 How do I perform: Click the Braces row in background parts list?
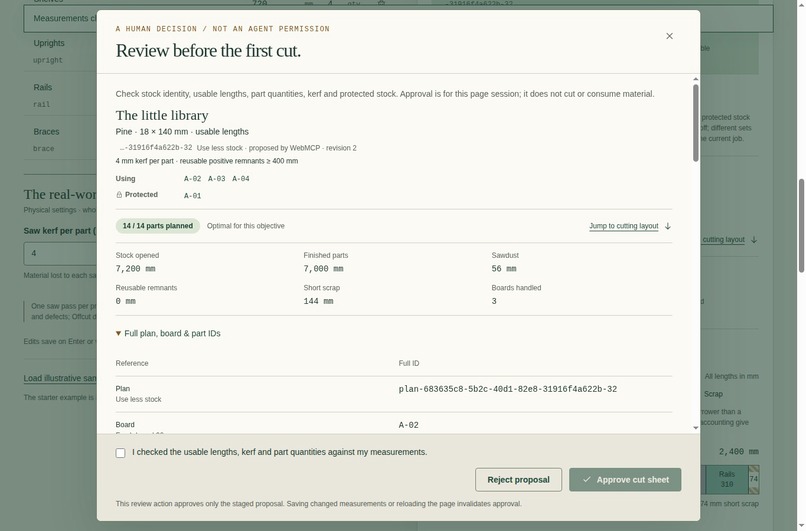(x=60, y=139)
